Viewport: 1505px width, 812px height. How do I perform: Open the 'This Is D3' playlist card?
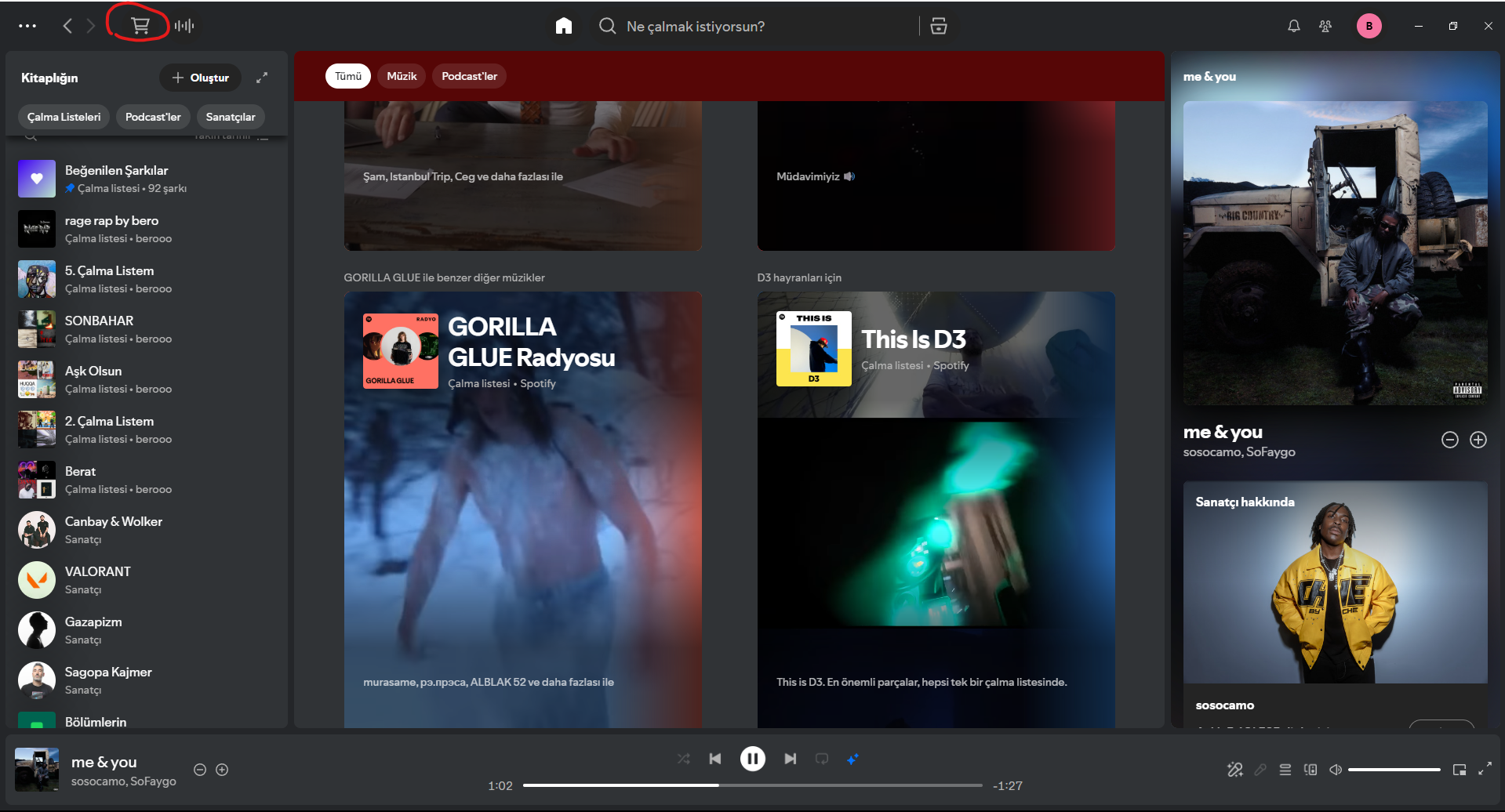[936, 509]
